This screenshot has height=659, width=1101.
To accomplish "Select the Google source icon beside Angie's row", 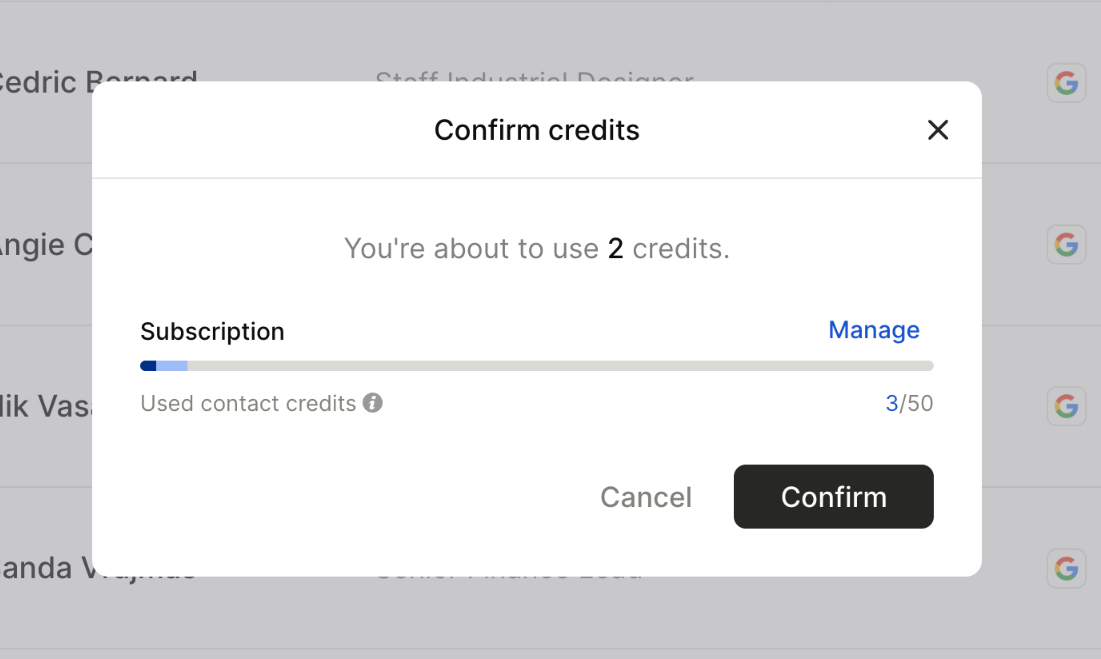I will point(1066,244).
